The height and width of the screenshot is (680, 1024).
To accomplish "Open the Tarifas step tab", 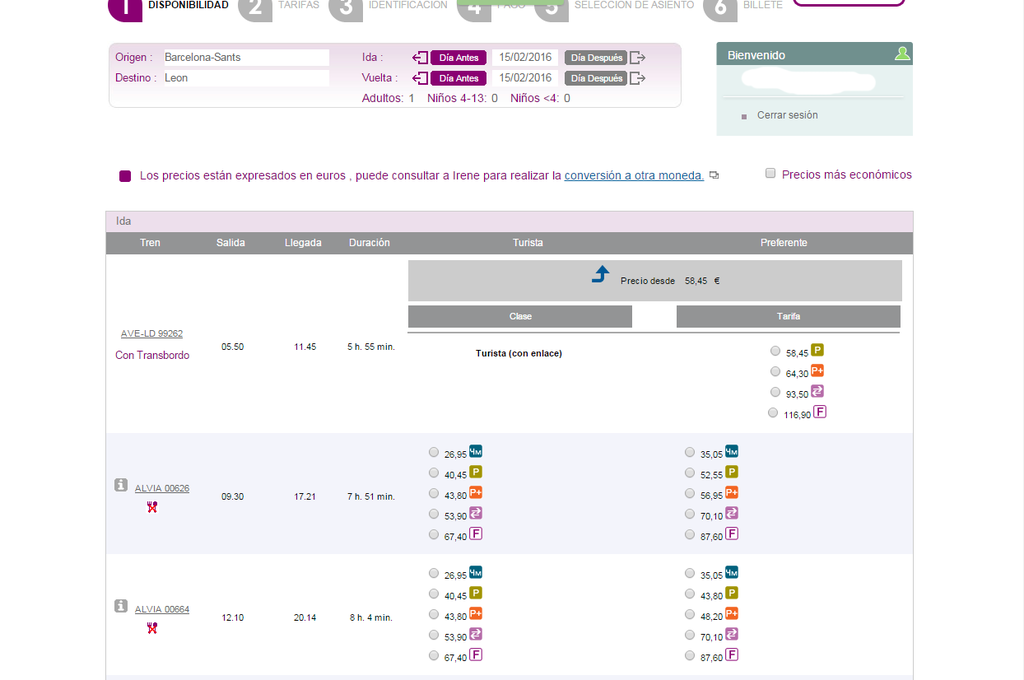I will pyautogui.click(x=298, y=5).
